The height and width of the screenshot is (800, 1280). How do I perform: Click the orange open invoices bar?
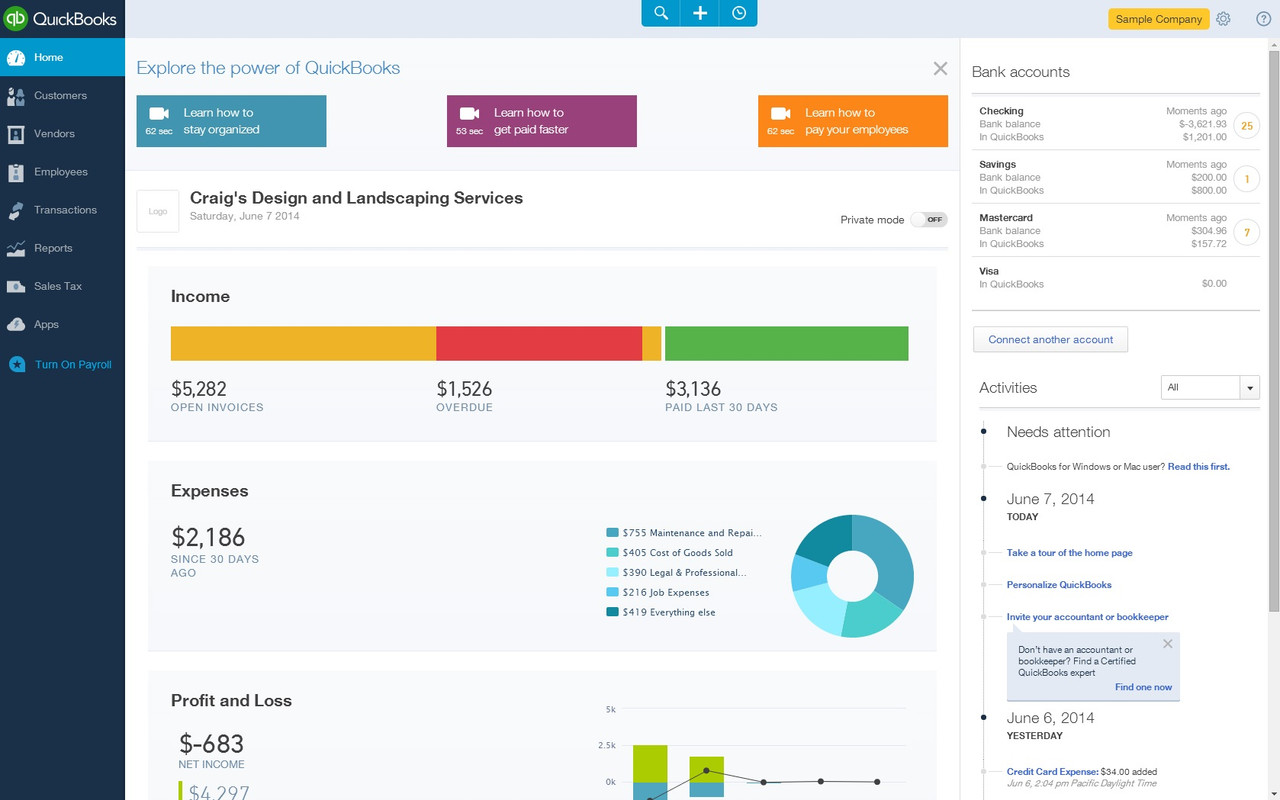pyautogui.click(x=303, y=344)
